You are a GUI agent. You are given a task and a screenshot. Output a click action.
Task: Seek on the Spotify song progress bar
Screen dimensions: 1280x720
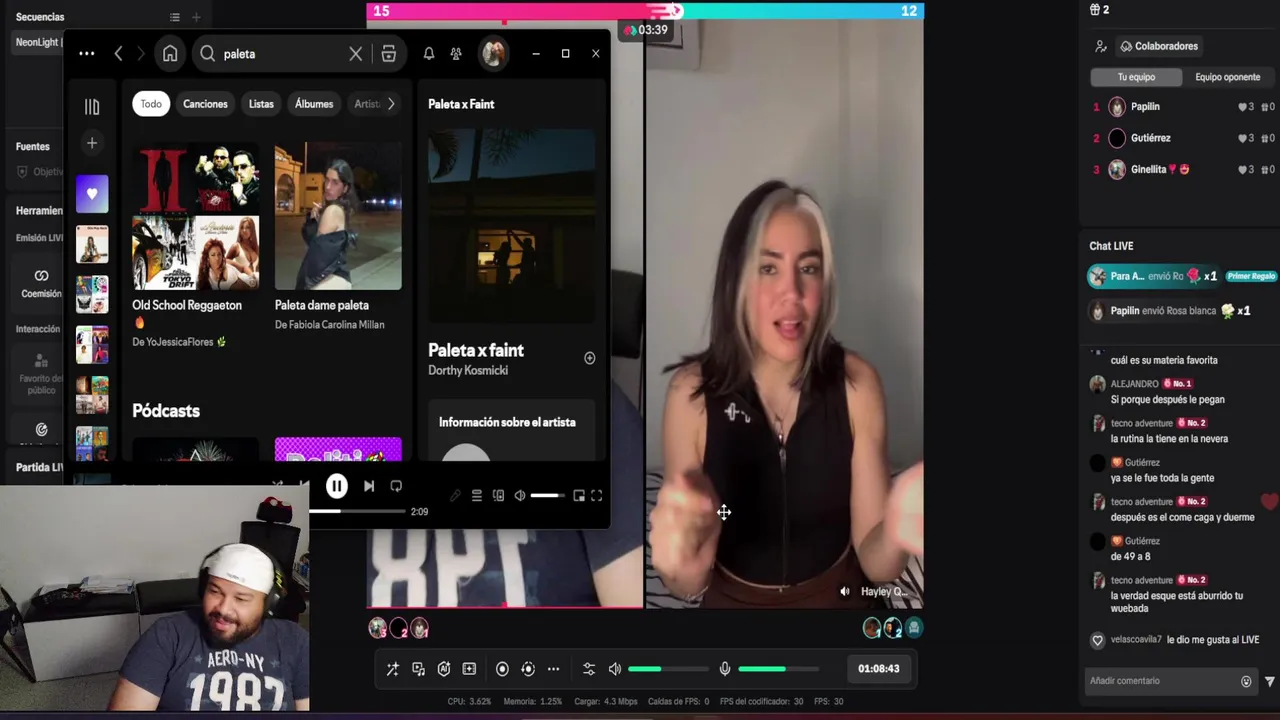tap(355, 511)
